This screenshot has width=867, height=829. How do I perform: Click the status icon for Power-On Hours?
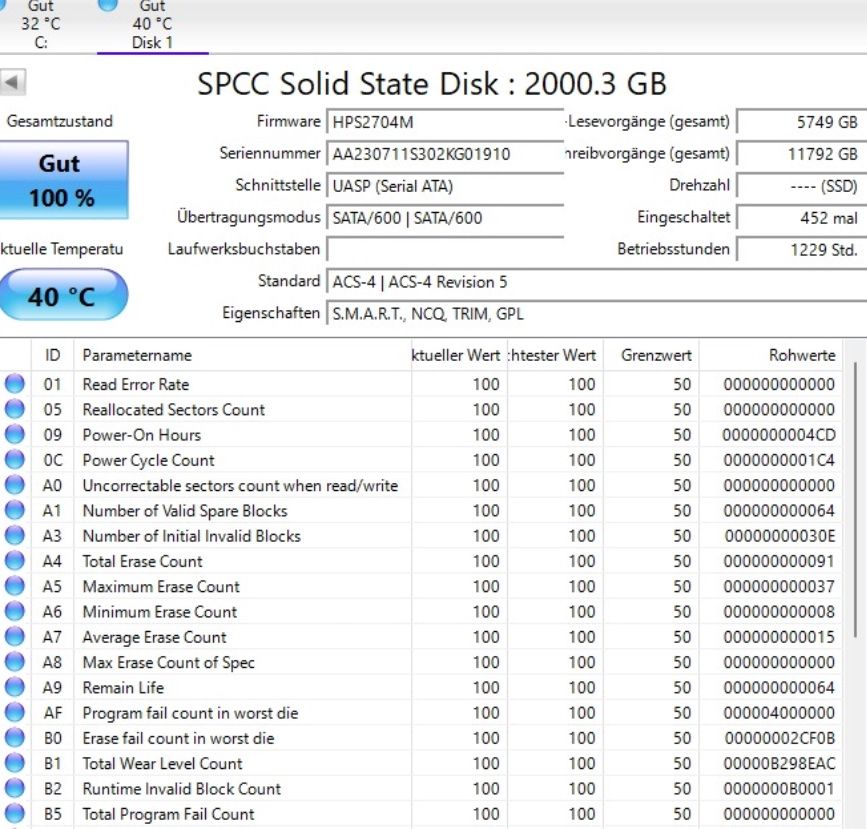[x=14, y=435]
